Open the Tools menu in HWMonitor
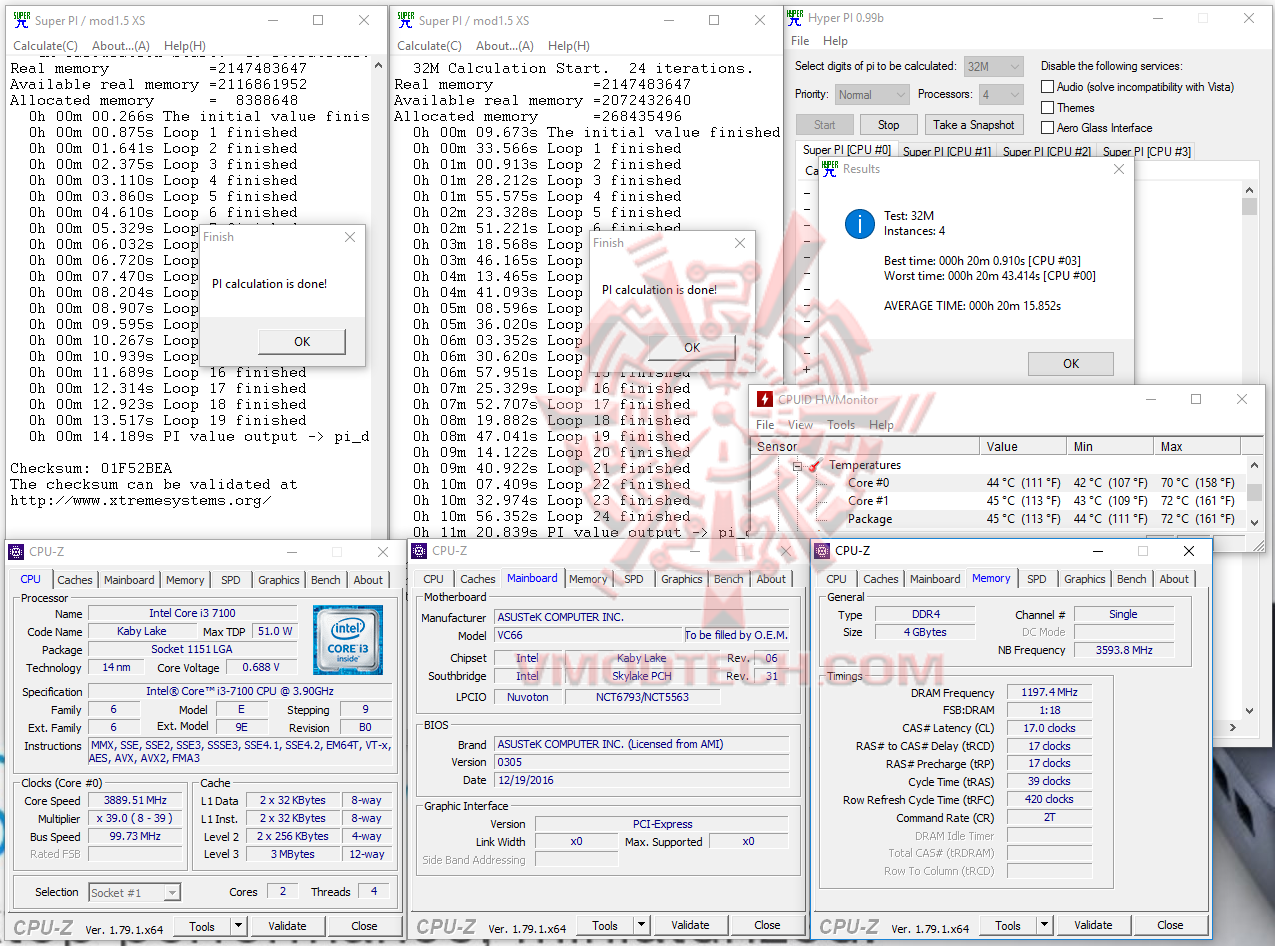1275x946 pixels. pos(841,424)
